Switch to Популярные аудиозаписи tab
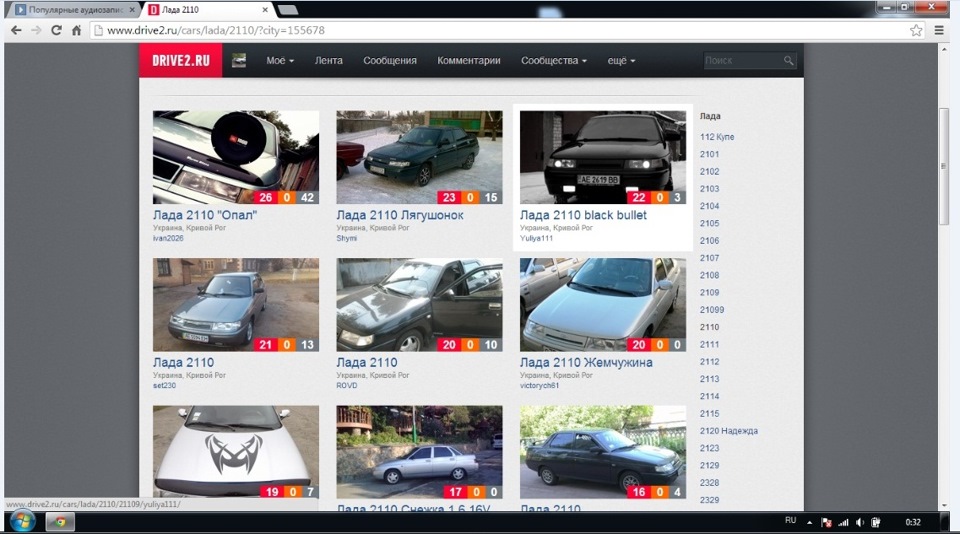 point(75,10)
